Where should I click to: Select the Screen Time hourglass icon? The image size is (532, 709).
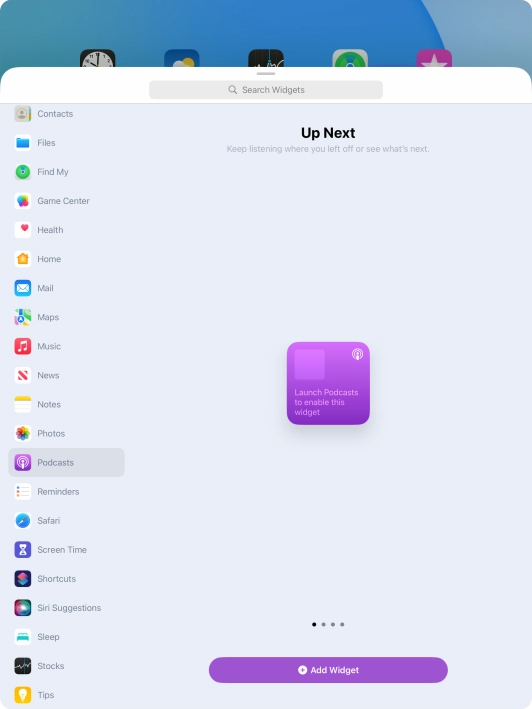23,549
